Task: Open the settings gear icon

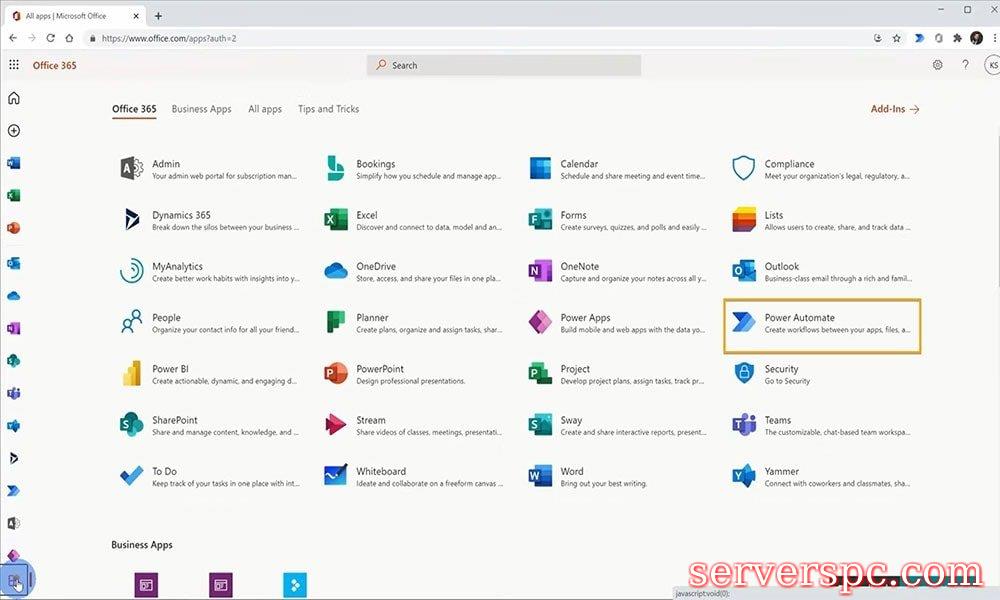Action: click(x=938, y=65)
